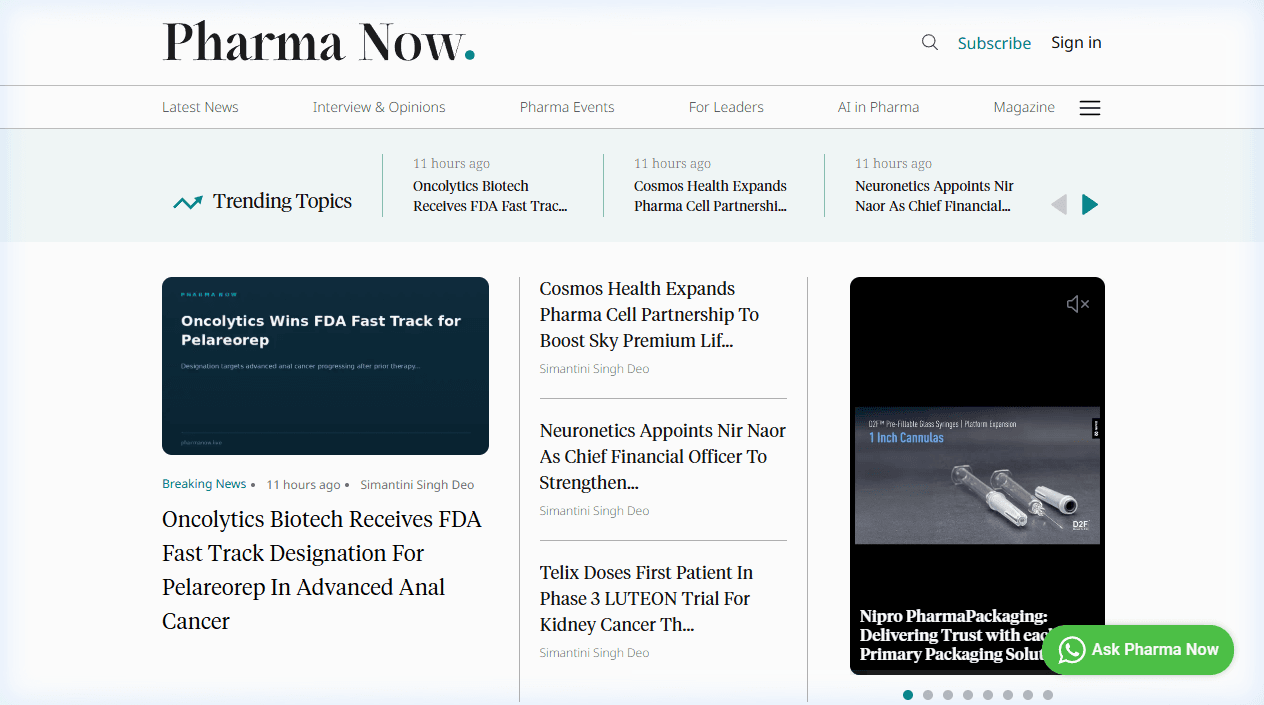This screenshot has height=705, width=1264.
Task: Click the Oncolytics Wins FDA Fast Track thumbnail
Action: (x=325, y=366)
